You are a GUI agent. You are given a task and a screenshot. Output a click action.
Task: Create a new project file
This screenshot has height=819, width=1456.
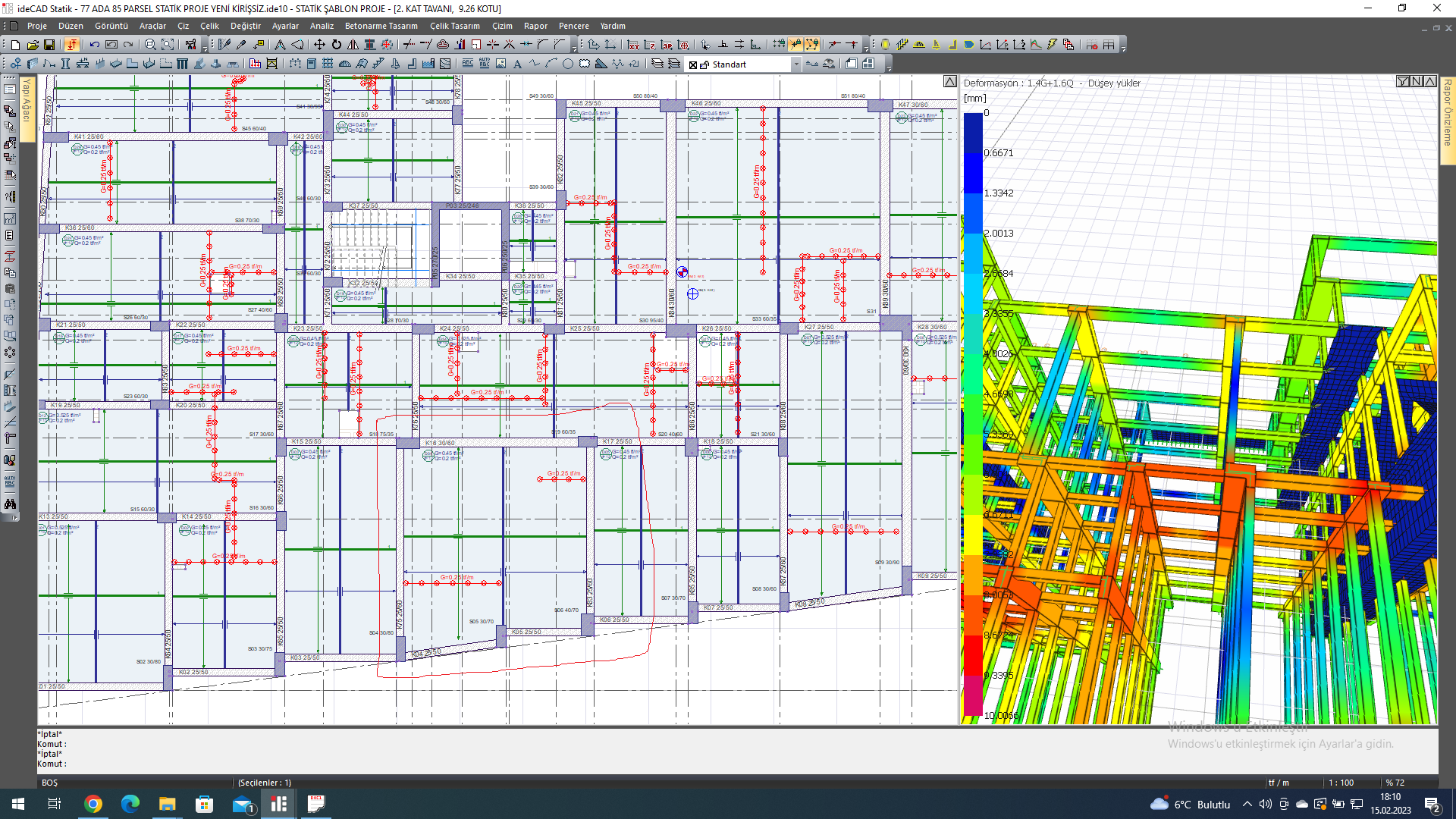[x=16, y=45]
